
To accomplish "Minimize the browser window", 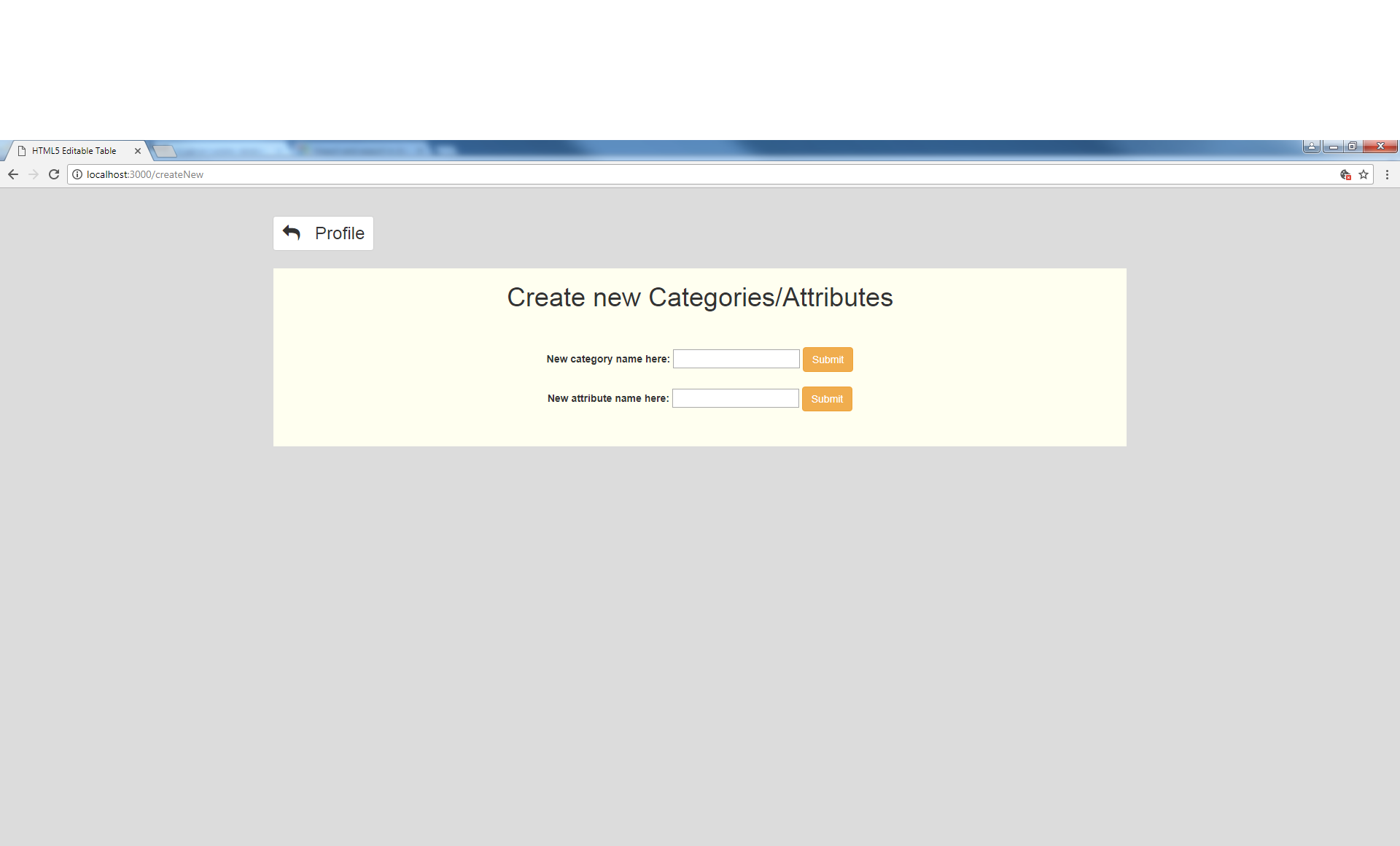I will point(1333,147).
